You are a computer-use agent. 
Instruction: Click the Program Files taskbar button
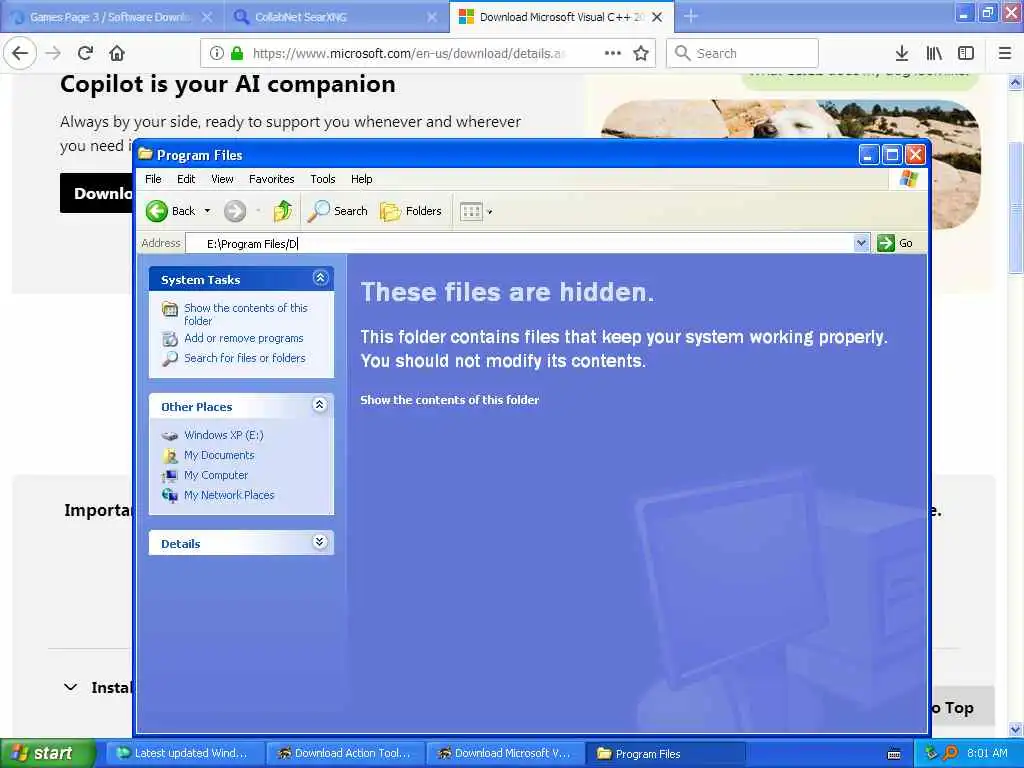point(665,754)
